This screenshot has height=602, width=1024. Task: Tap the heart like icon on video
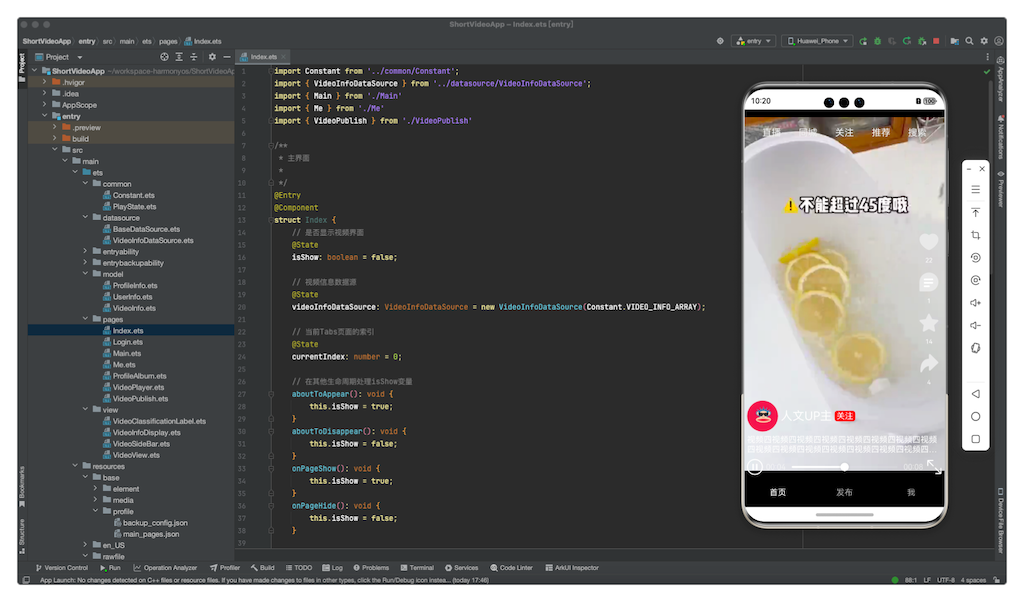(x=929, y=242)
